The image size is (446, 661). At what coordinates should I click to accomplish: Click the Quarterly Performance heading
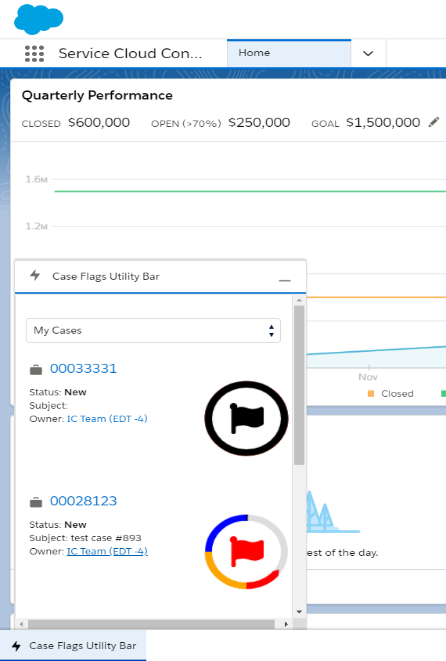[x=97, y=95]
